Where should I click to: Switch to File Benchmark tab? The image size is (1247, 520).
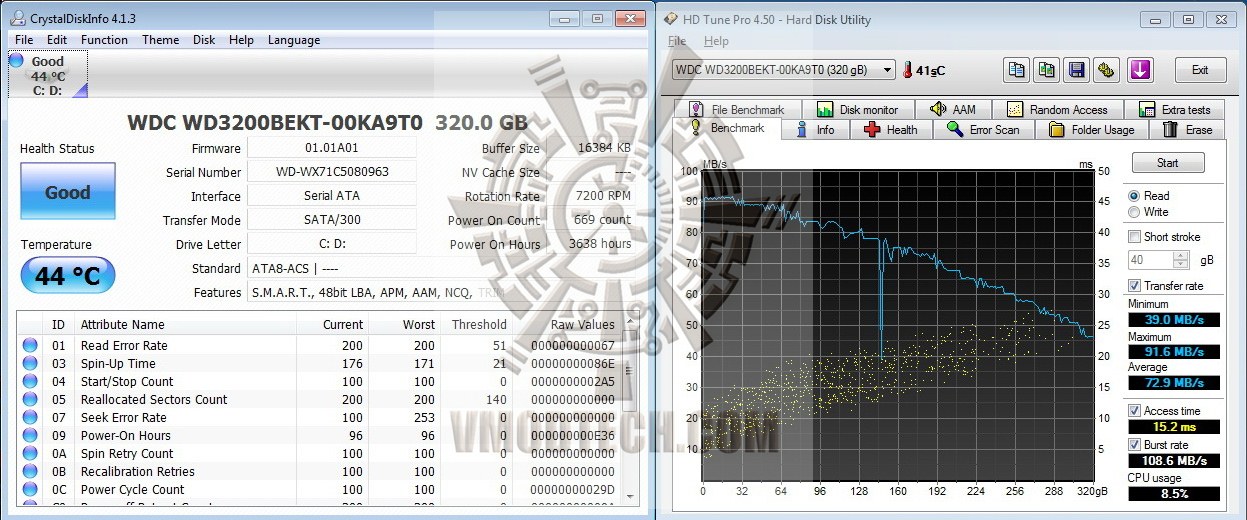point(736,109)
